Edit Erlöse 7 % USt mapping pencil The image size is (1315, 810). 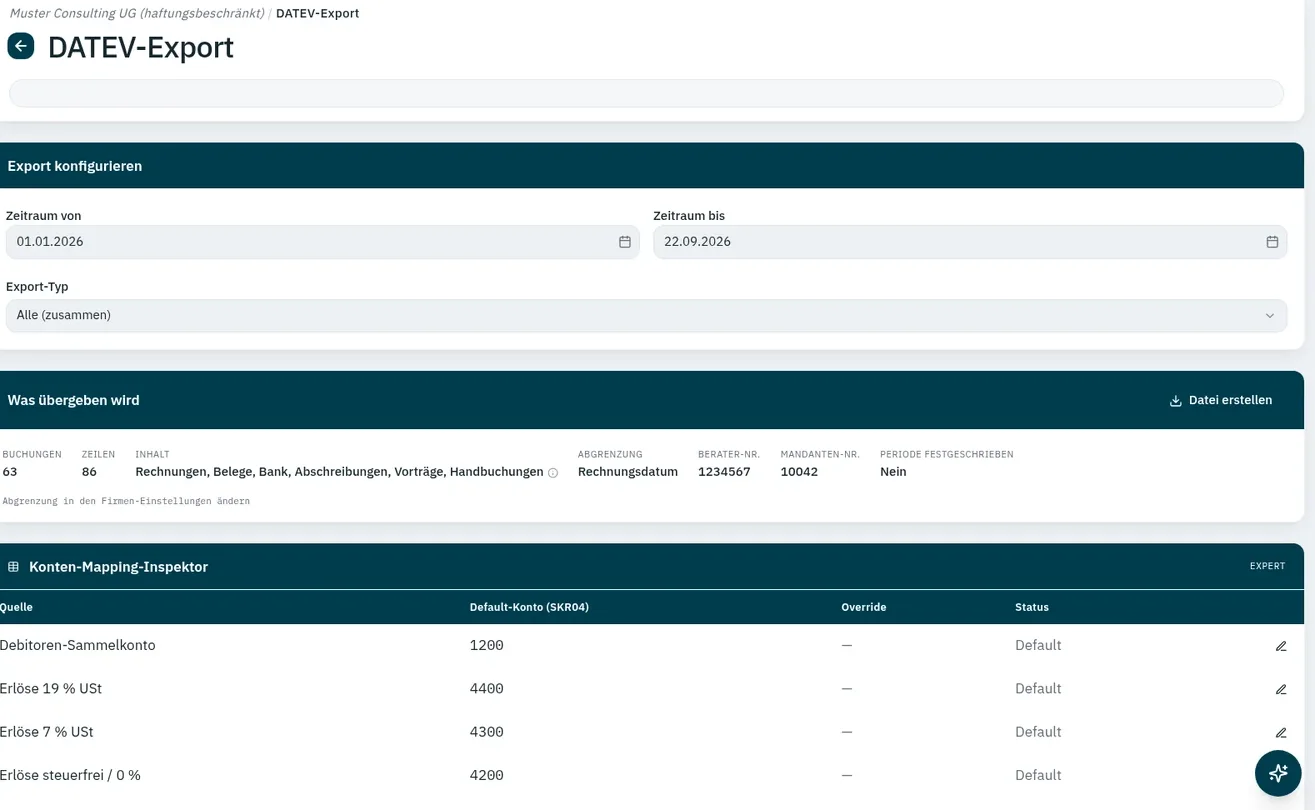[x=1281, y=732]
